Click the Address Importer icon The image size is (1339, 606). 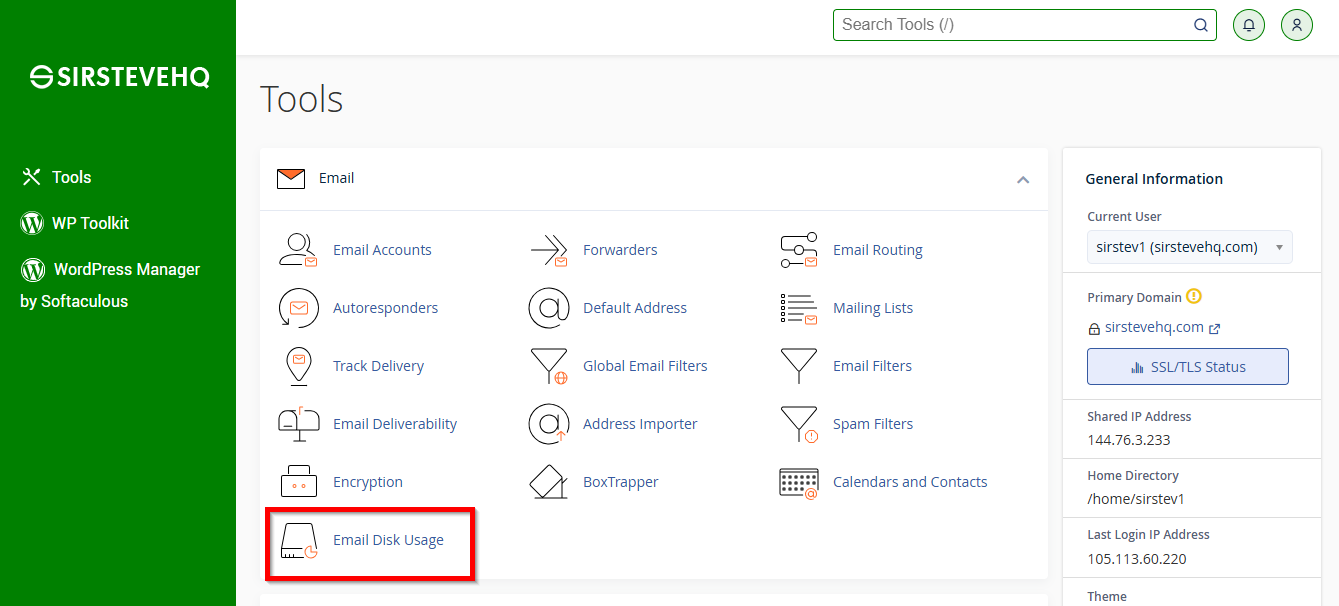click(x=549, y=424)
